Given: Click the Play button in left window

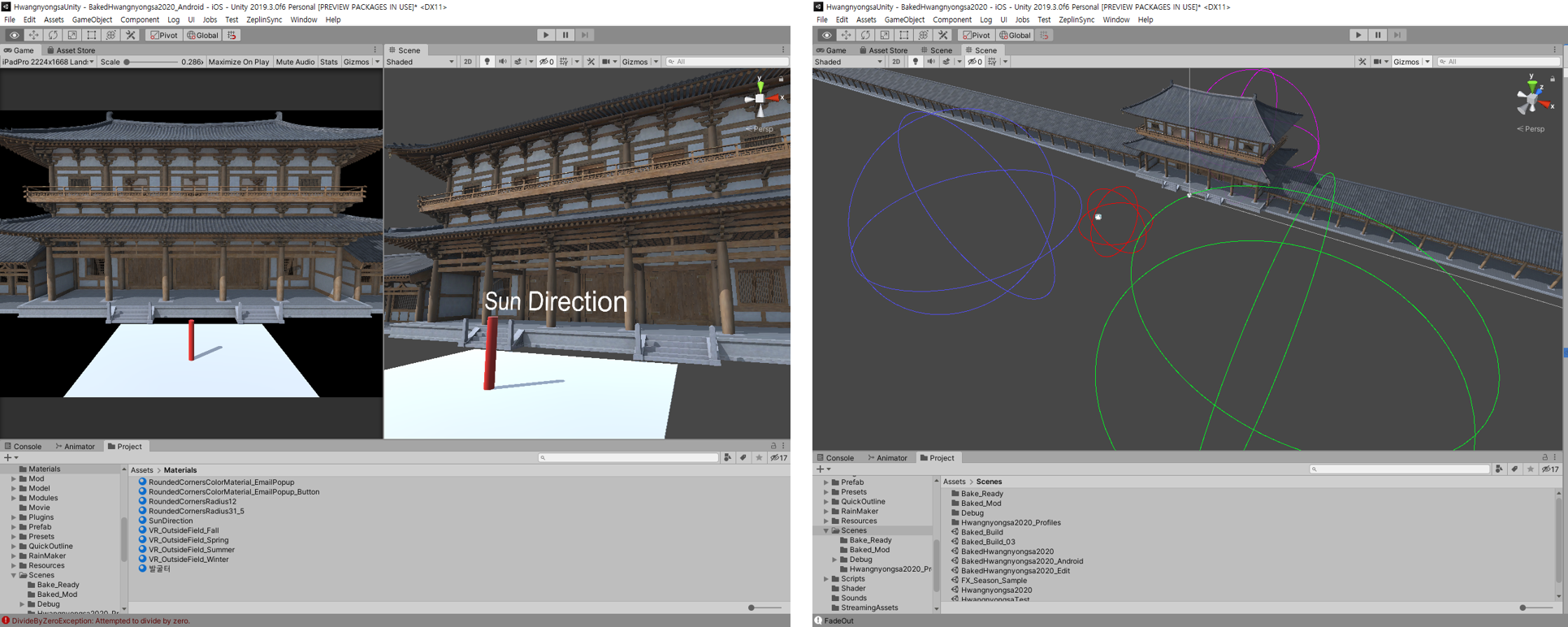Looking at the screenshot, I should tap(546, 35).
